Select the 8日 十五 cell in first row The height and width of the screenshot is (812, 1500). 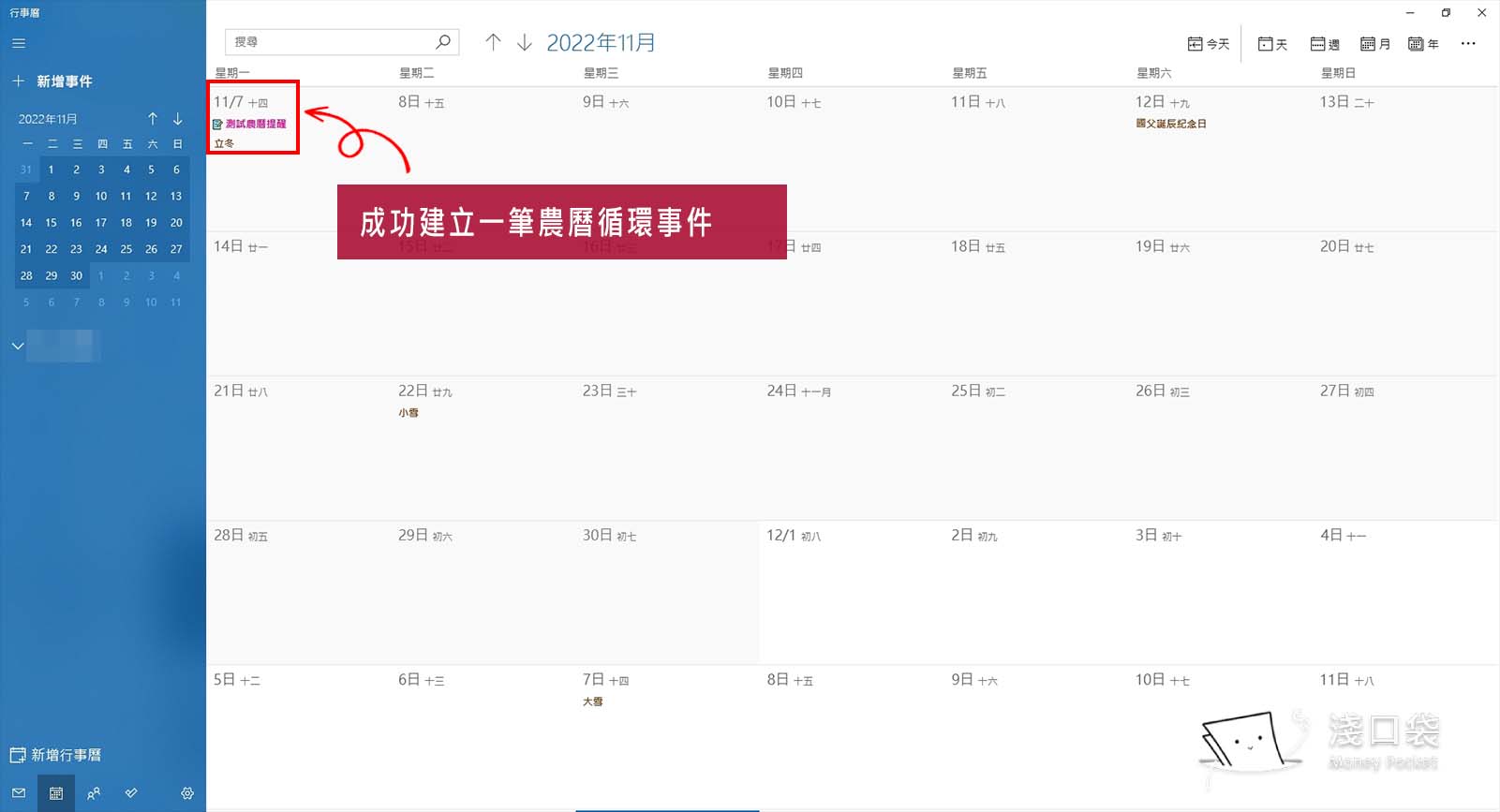pos(483,159)
